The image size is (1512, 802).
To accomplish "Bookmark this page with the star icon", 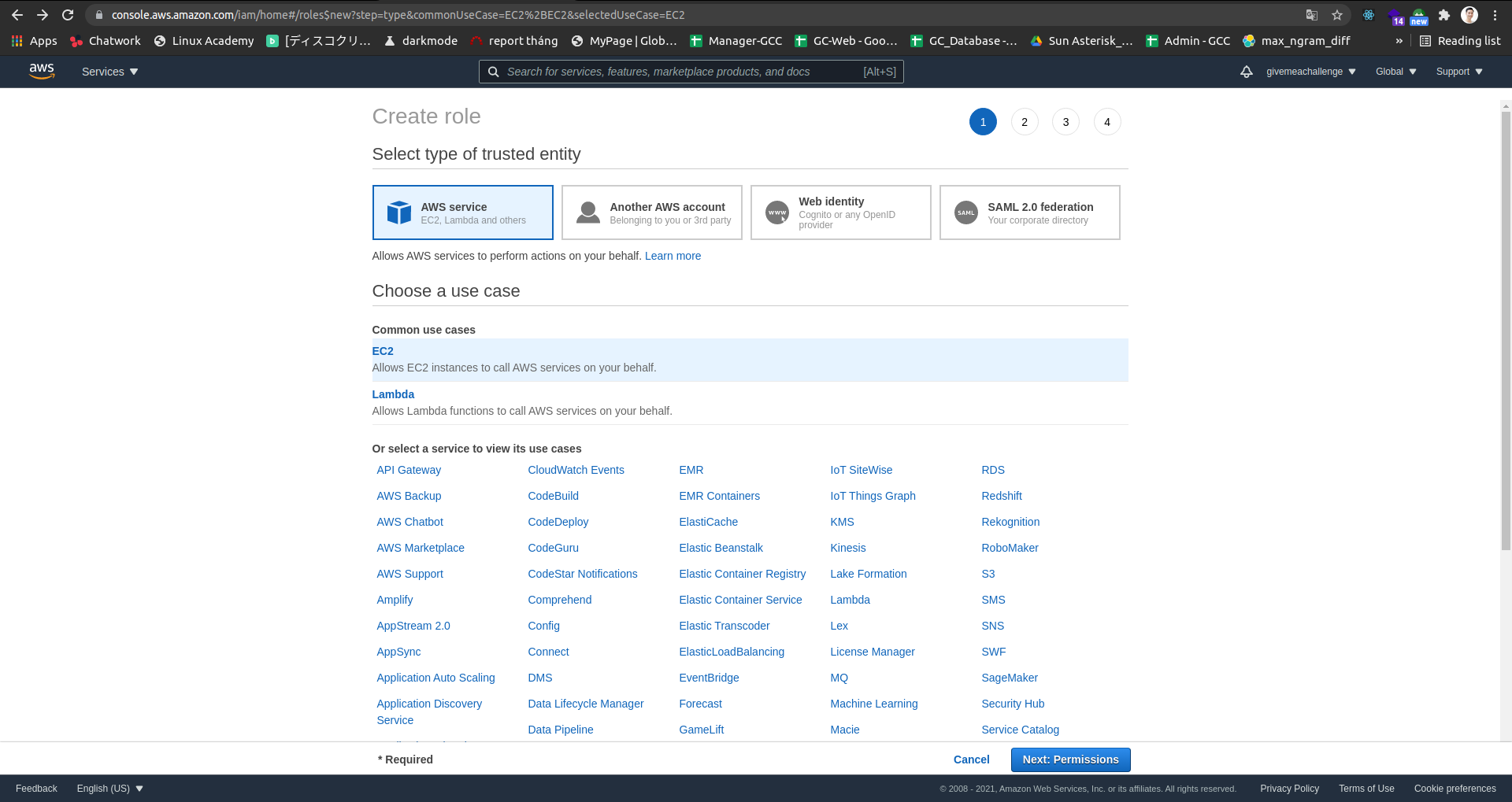I will click(1337, 15).
